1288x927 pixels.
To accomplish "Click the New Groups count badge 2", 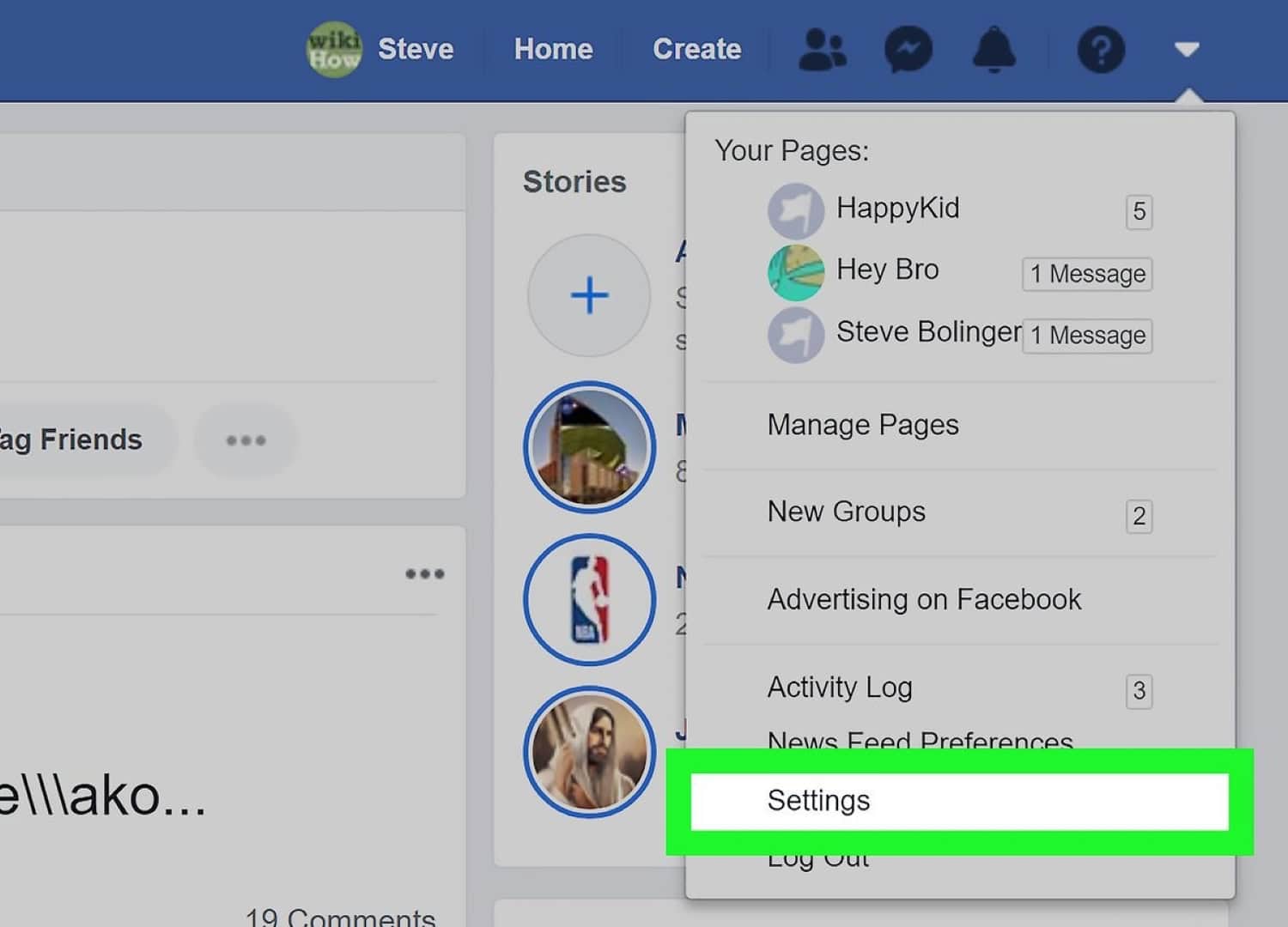I will [1139, 516].
